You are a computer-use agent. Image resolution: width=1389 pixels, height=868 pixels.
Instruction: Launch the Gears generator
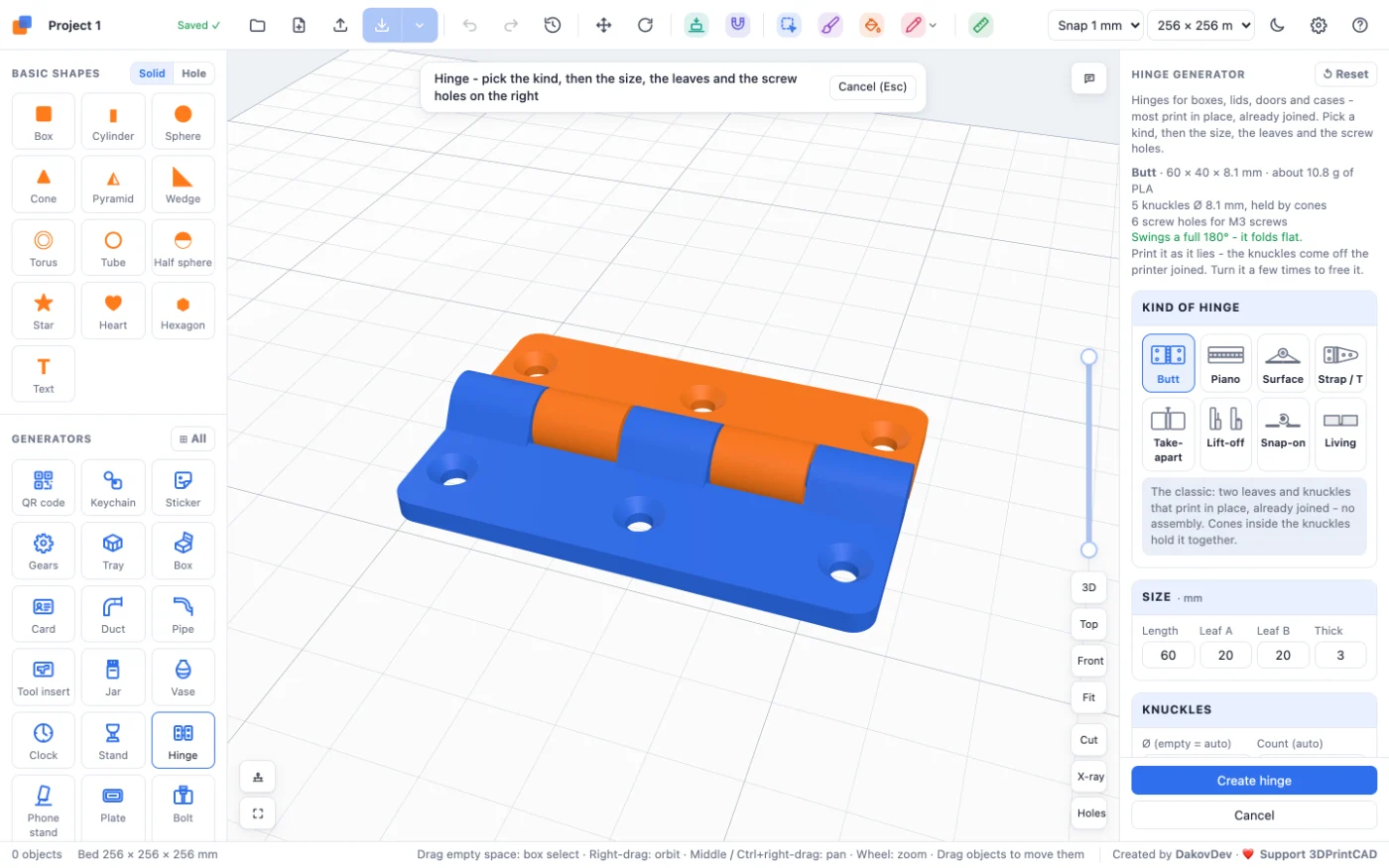(44, 551)
